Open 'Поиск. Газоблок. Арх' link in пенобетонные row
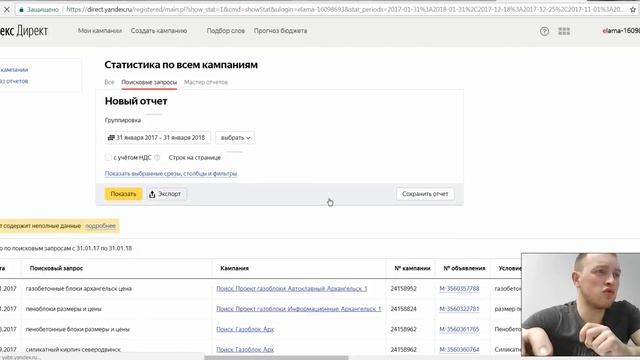Screen dimensions: 640x360 click(245, 329)
